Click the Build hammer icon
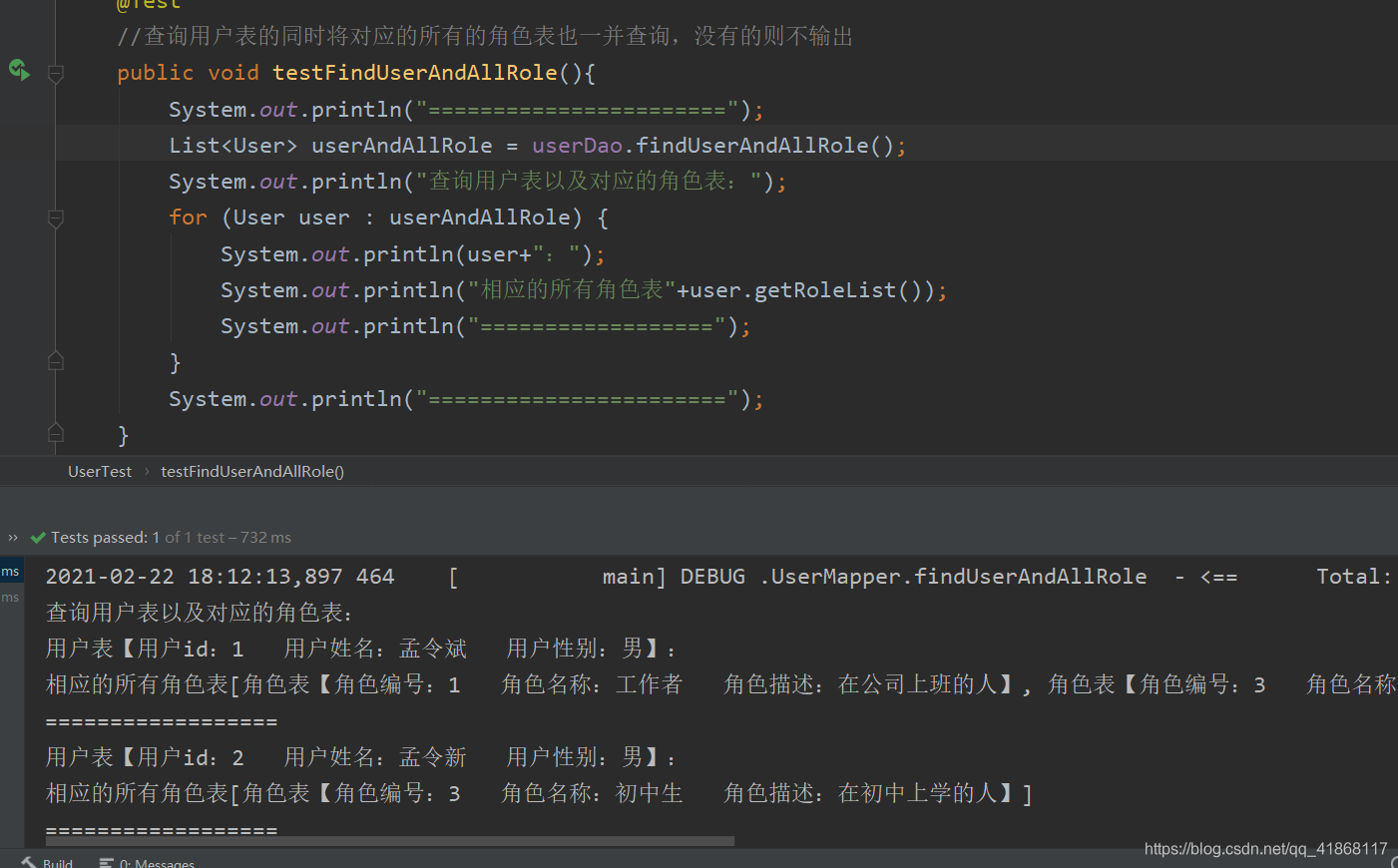Screen dimensions: 1398x868 (x=28, y=863)
